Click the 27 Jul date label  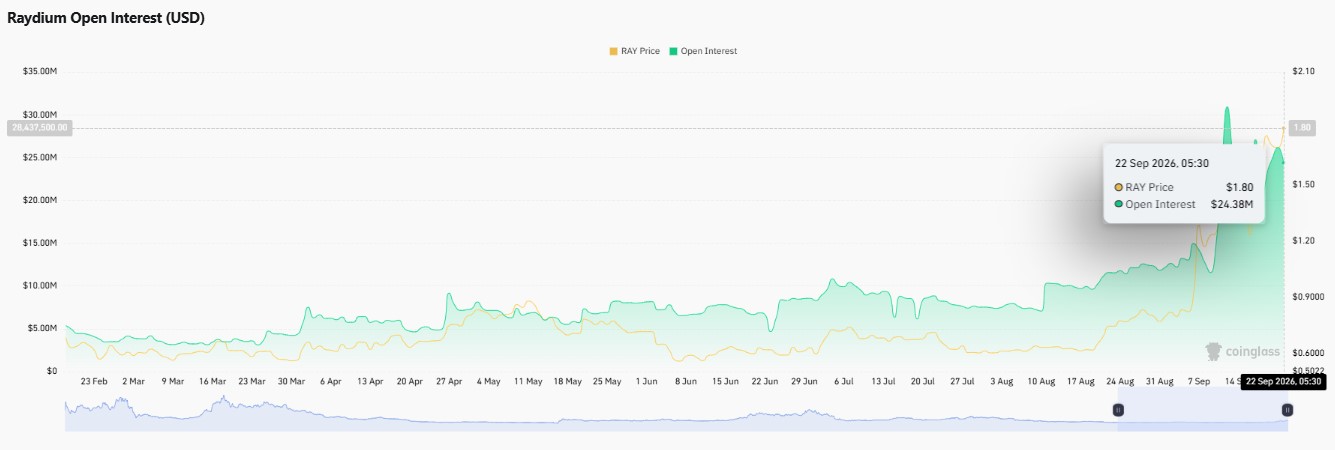[961, 382]
